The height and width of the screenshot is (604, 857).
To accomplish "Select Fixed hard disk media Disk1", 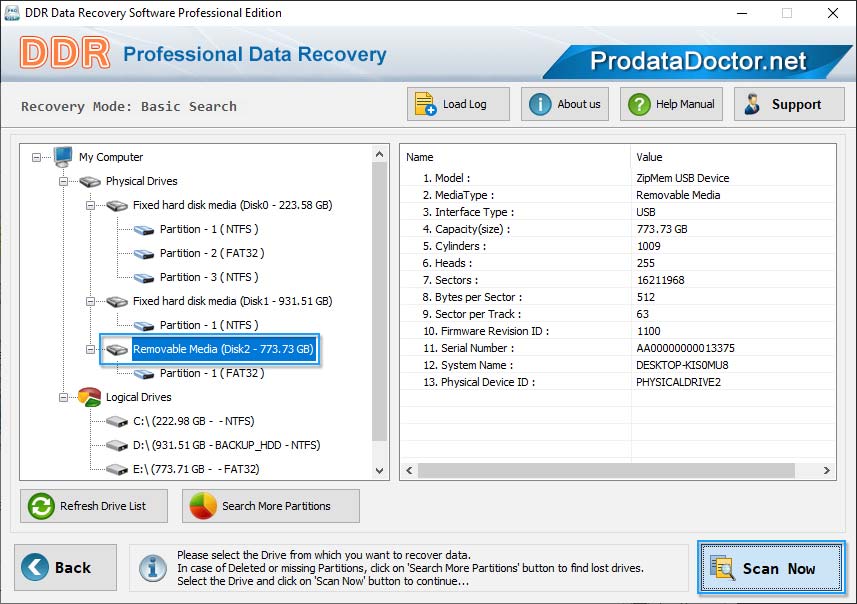I will click(232, 302).
